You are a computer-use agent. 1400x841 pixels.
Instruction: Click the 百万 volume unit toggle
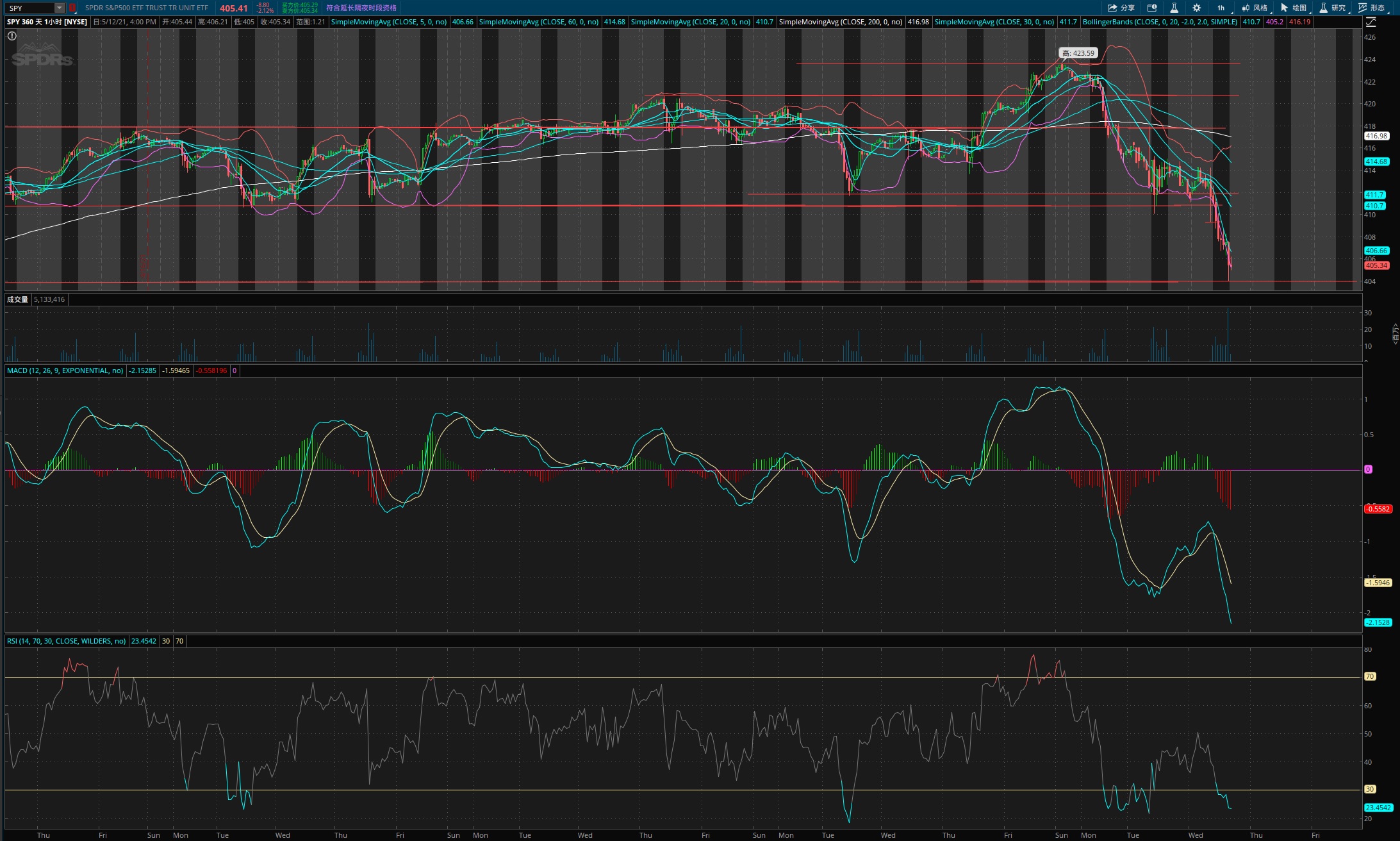(x=1395, y=334)
